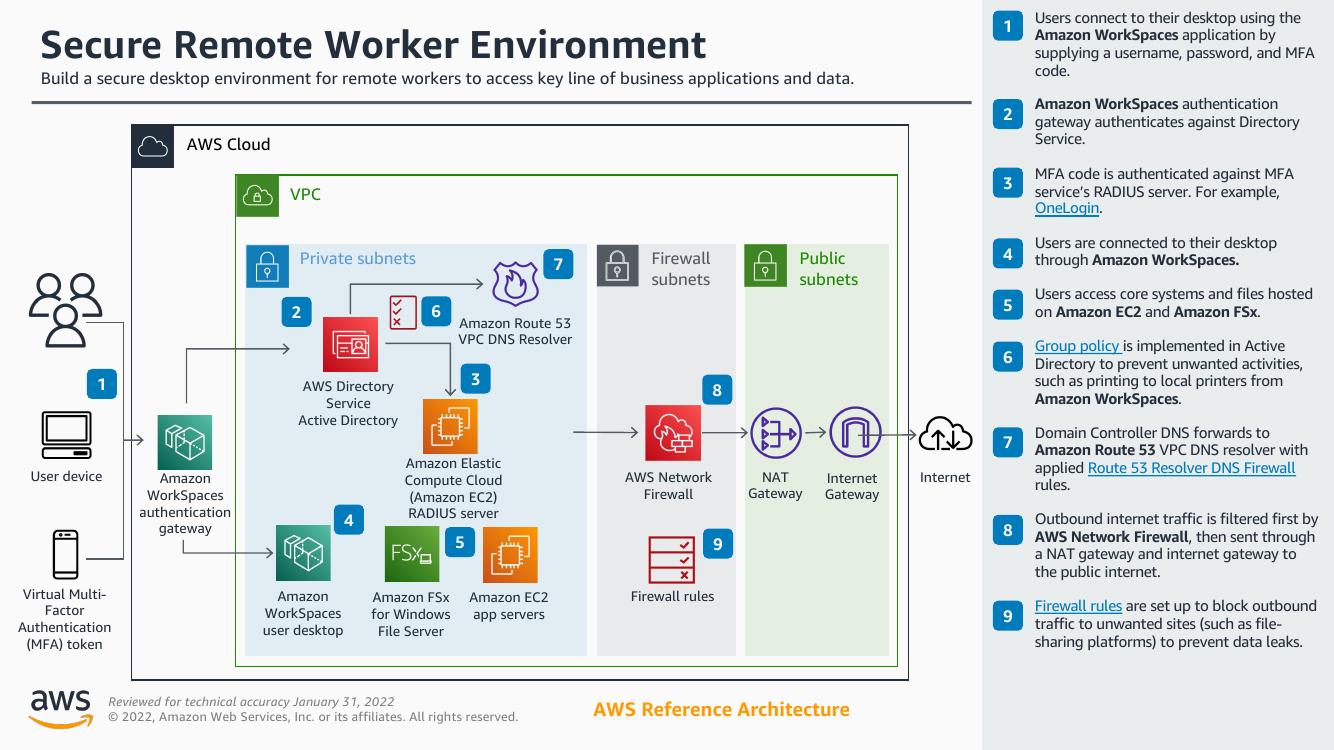Select the group policy checklist icon
Screen dimensions: 1334x750
403,312
